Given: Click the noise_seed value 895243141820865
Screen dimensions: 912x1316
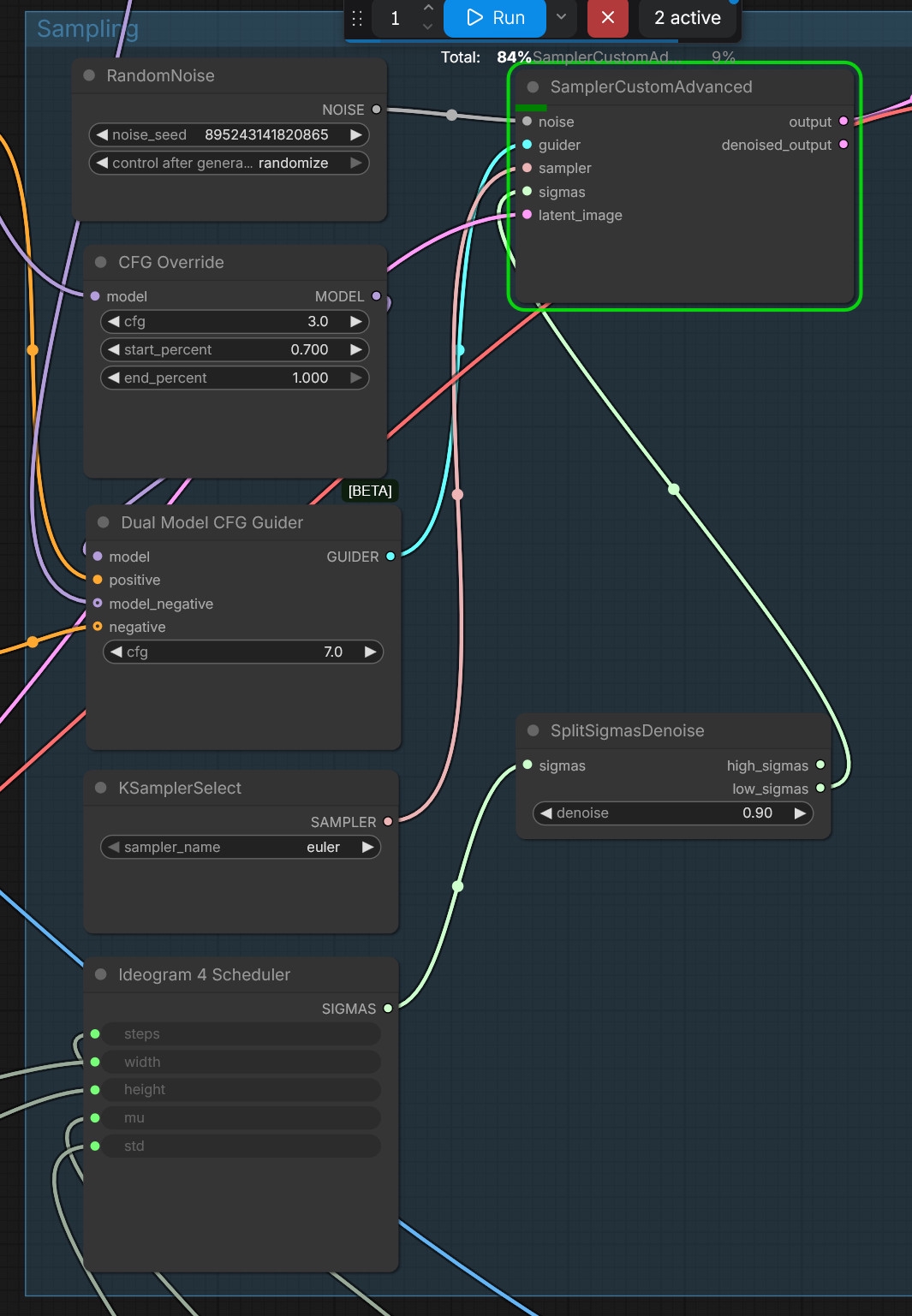Looking at the screenshot, I should coord(266,134).
